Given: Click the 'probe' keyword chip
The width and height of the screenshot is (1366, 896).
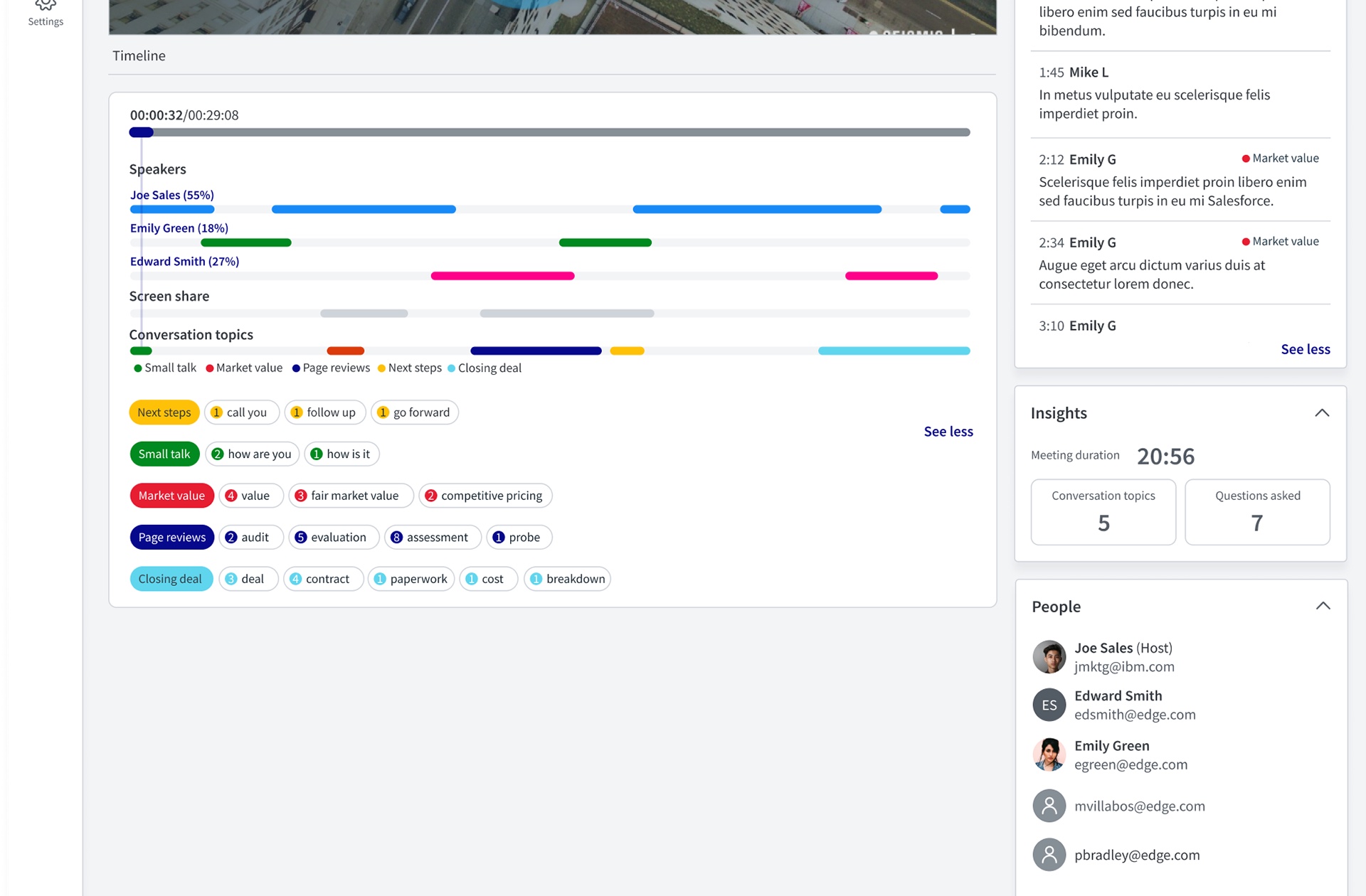Looking at the screenshot, I should (519, 537).
